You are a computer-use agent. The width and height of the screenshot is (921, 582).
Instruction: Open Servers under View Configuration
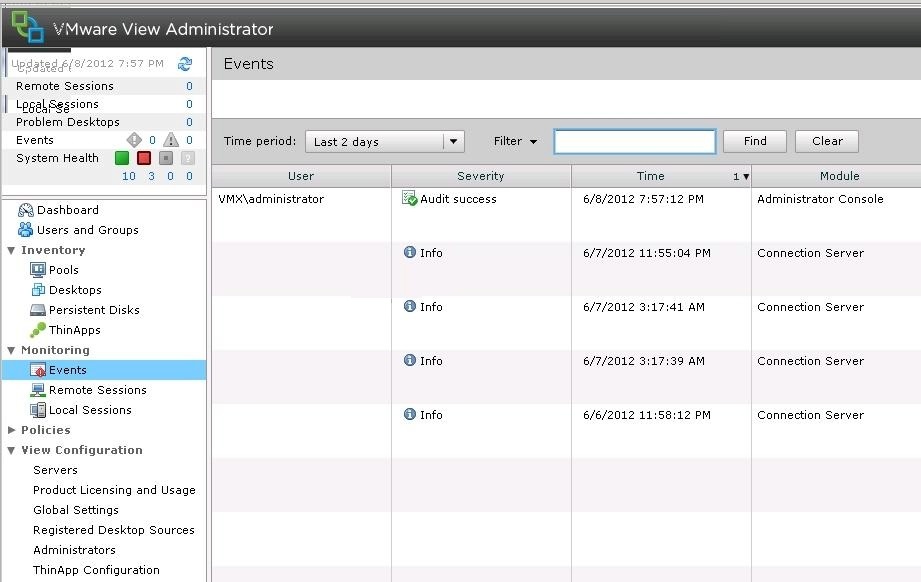55,470
